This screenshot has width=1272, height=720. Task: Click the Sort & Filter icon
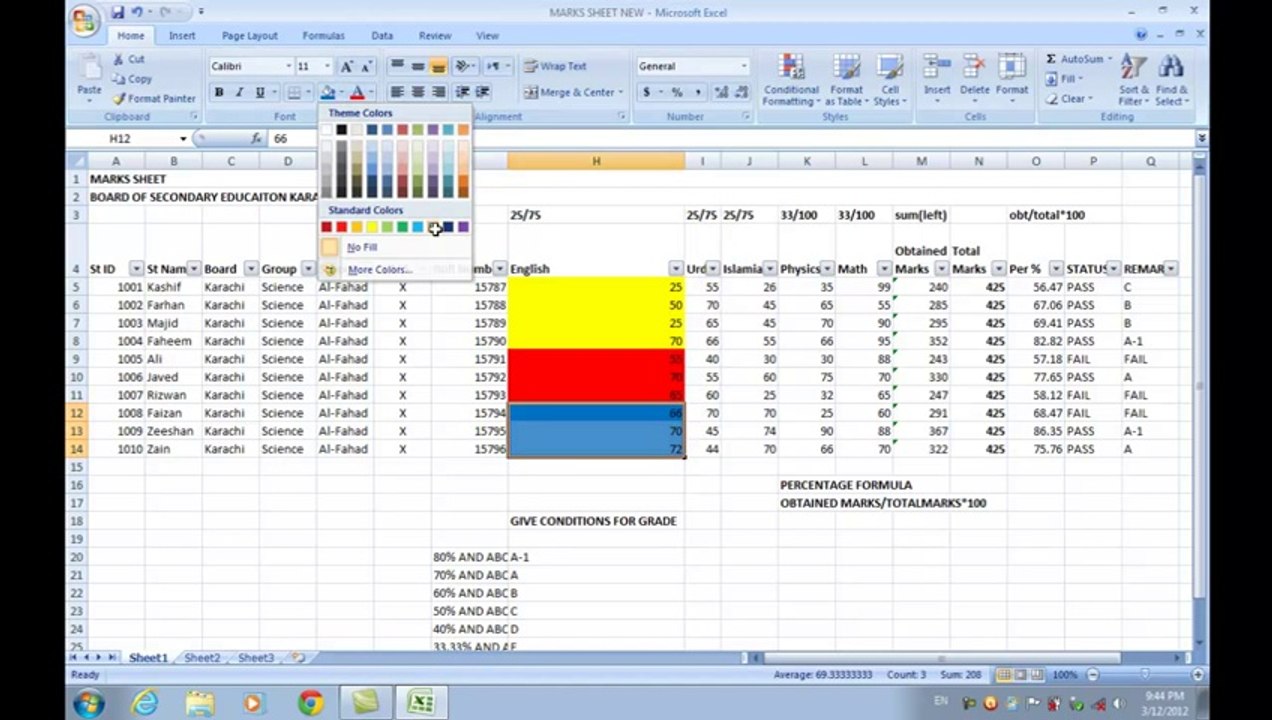pos(1134,68)
